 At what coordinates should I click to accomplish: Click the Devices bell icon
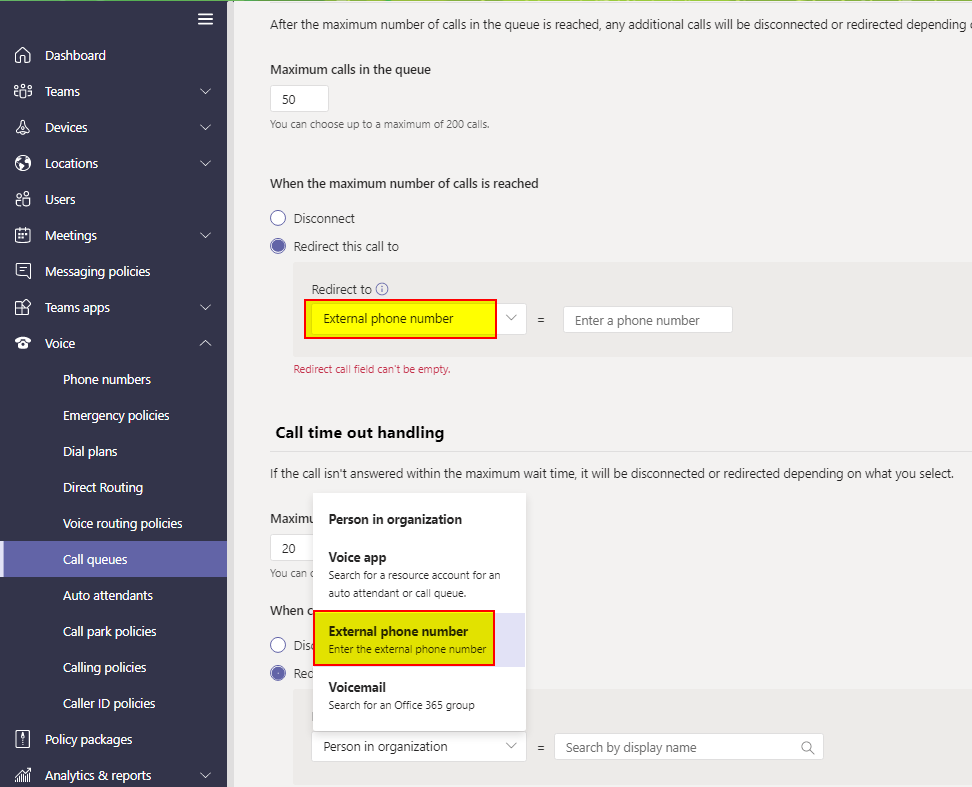[23, 127]
